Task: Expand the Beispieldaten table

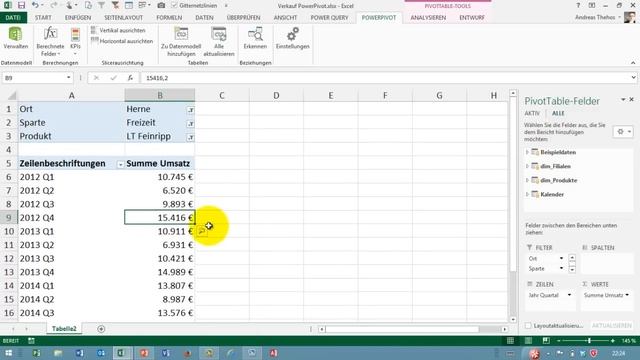Action: pyautogui.click(x=527, y=152)
